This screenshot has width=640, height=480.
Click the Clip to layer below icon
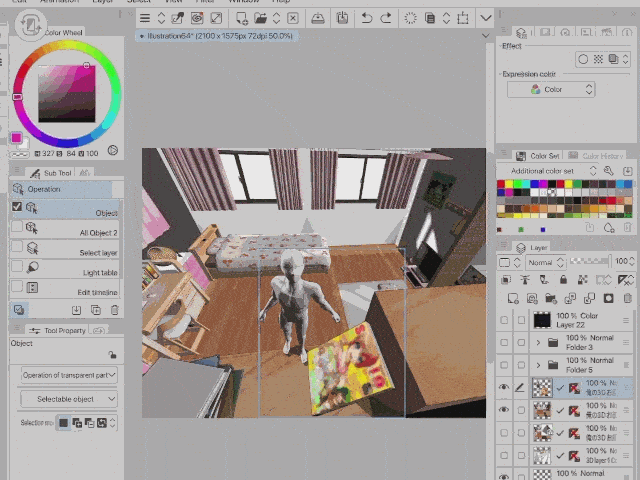click(x=506, y=280)
